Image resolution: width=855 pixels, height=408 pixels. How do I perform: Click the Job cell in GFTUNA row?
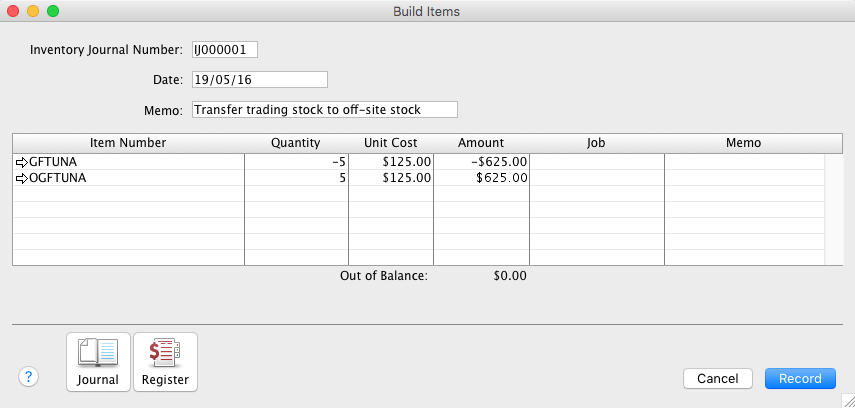click(596, 161)
